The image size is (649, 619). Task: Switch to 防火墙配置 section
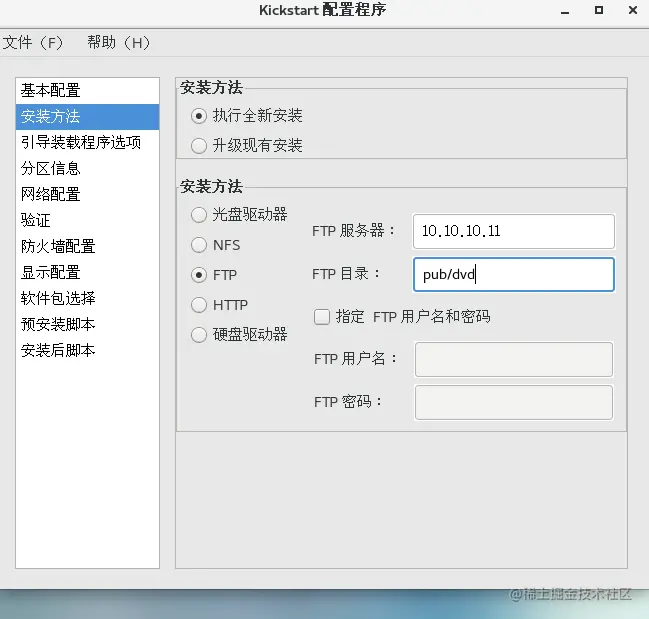click(87, 247)
